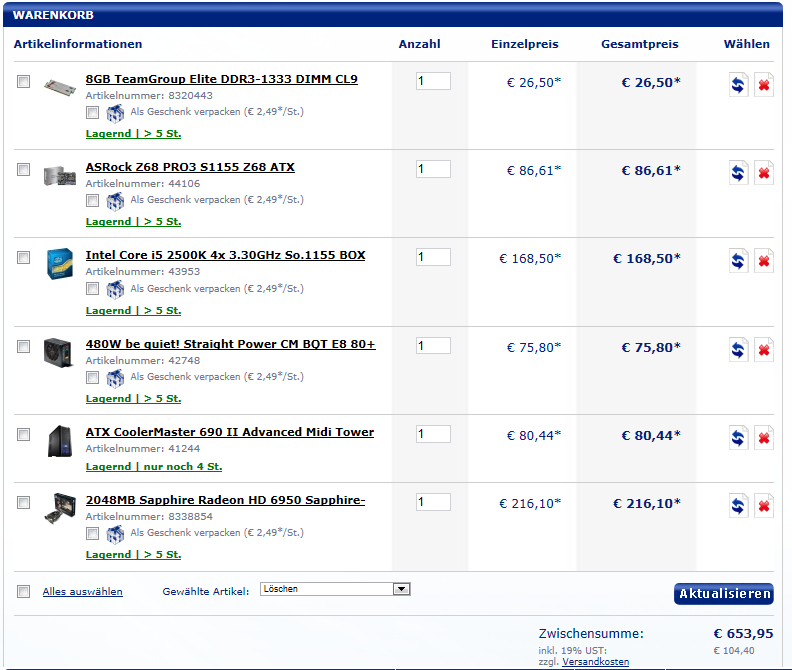The image size is (792, 670).
Task: Open the Gewählte Artikel Löschen dropdown
Action: pos(335,589)
